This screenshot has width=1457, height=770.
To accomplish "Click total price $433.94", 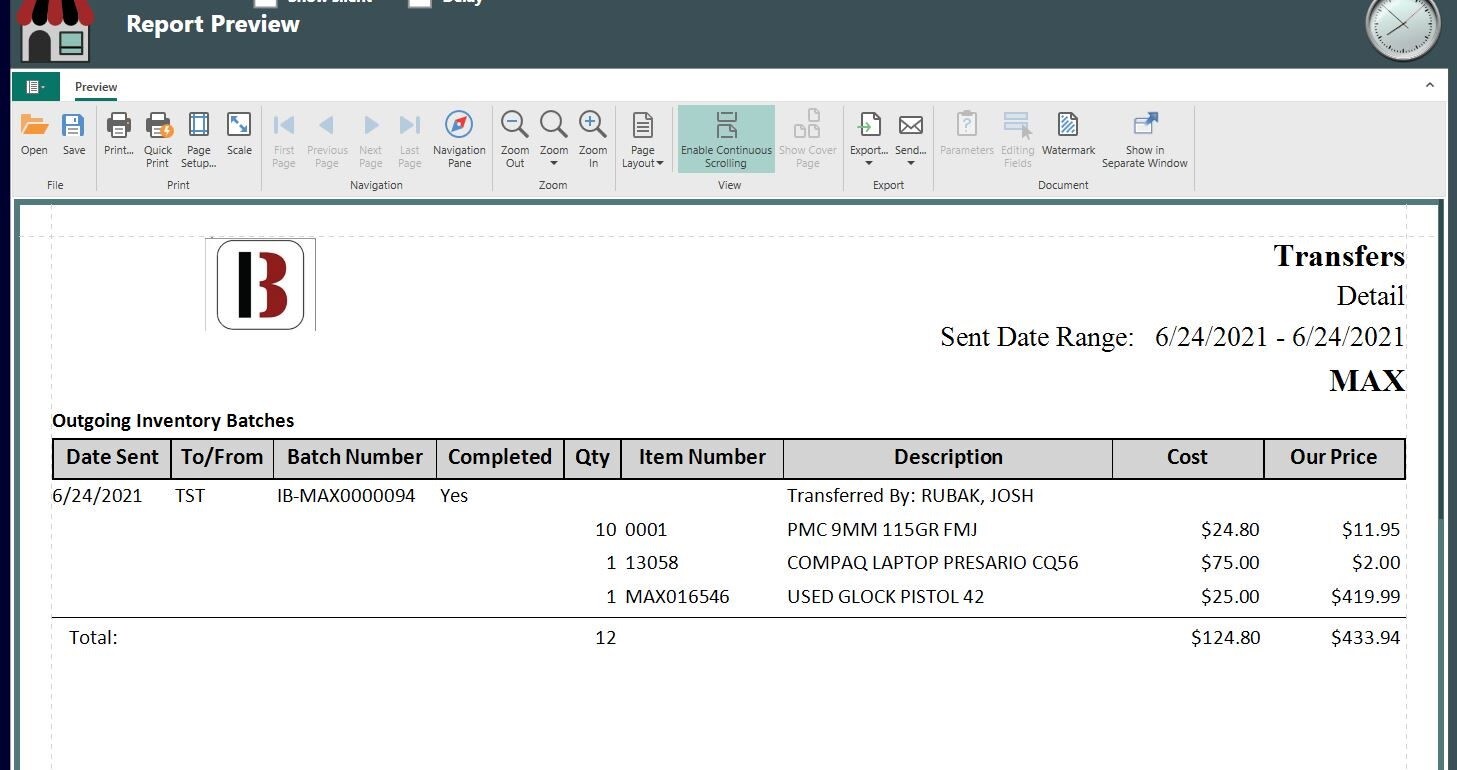I will 1365,638.
